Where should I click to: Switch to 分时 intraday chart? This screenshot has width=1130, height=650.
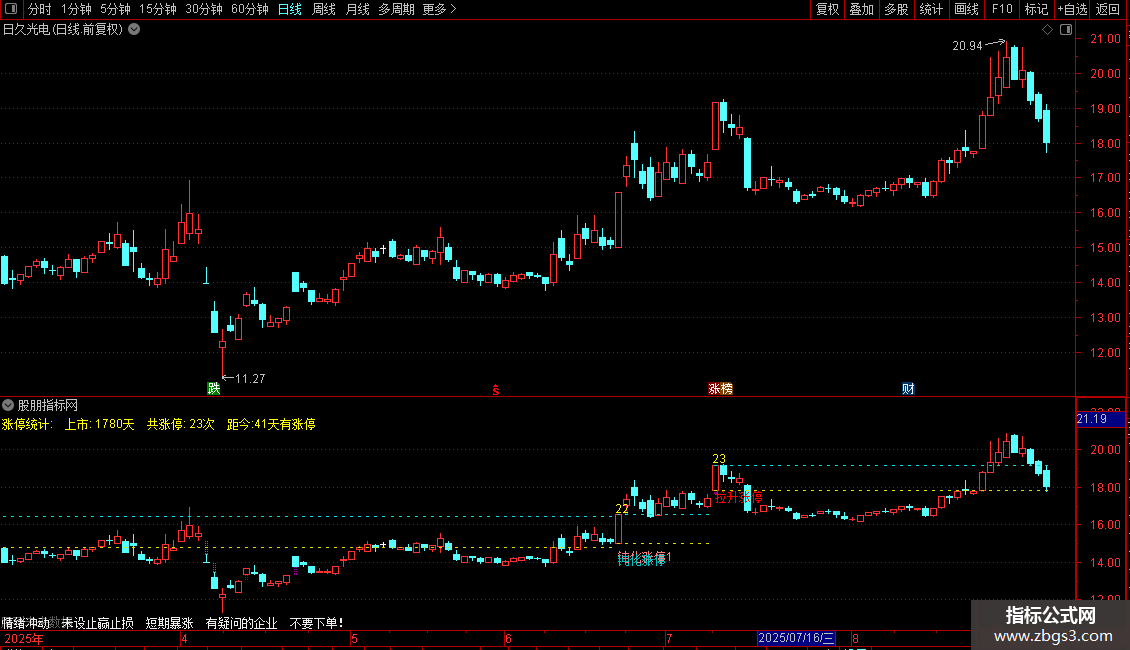coord(40,9)
